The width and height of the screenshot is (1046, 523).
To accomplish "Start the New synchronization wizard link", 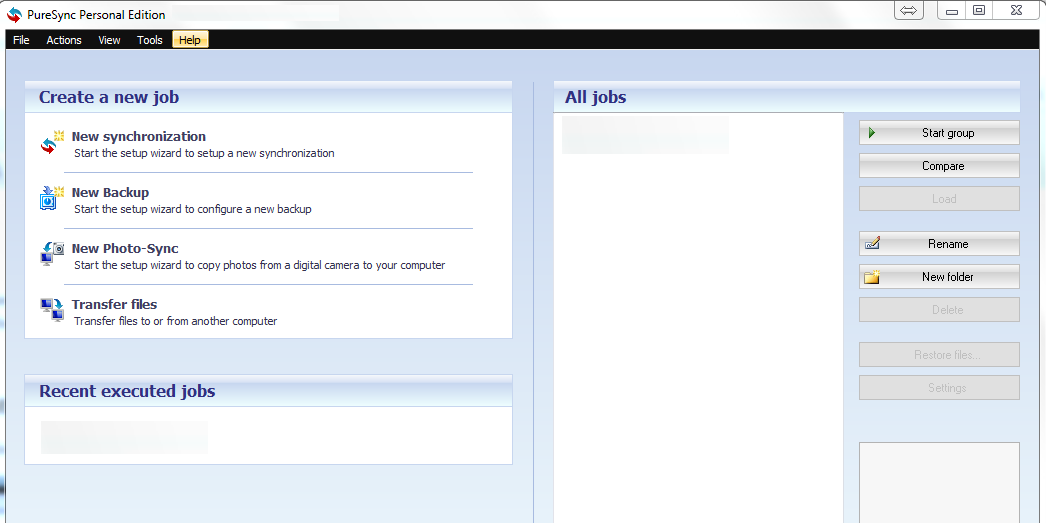I will [139, 137].
